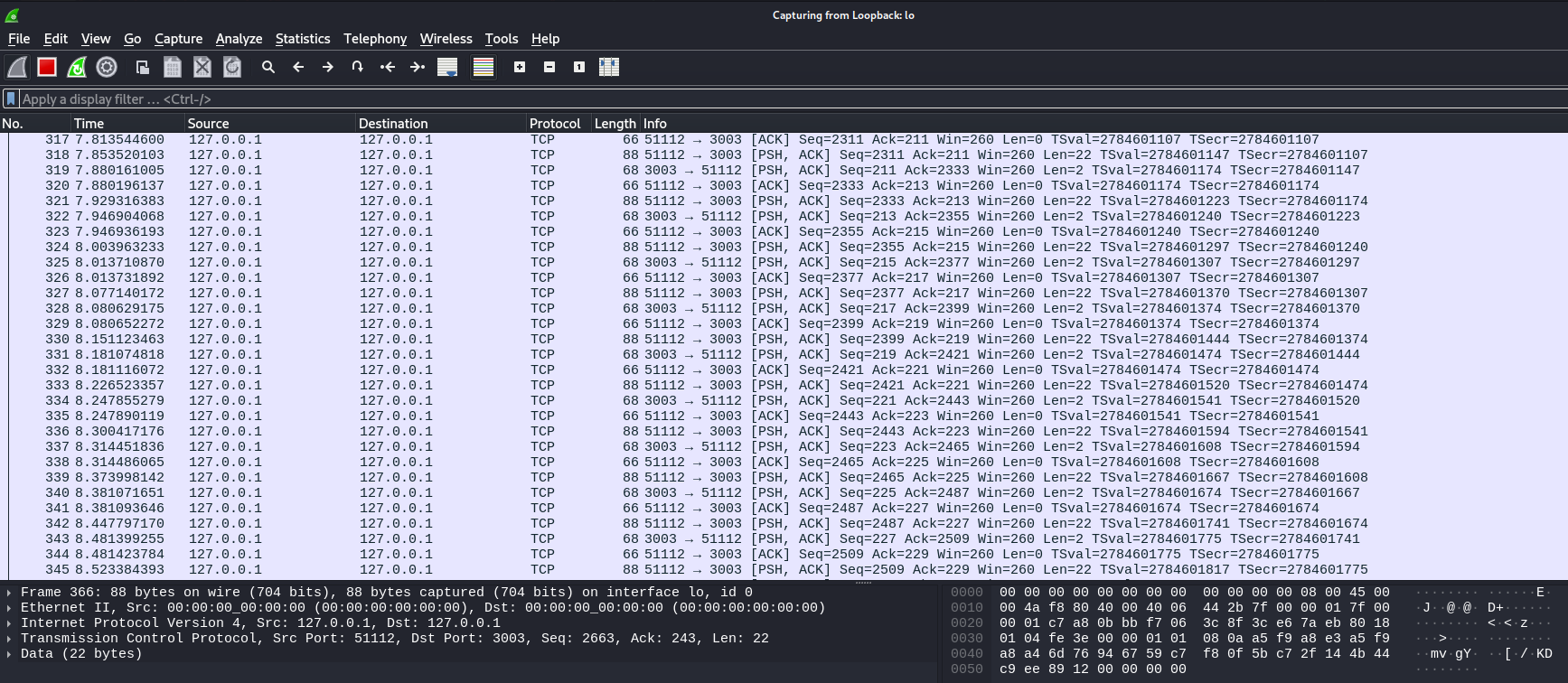Image resolution: width=1568 pixels, height=683 pixels.
Task: Select packet 322 with Seq=213 Ack=2355
Action: click(784, 217)
